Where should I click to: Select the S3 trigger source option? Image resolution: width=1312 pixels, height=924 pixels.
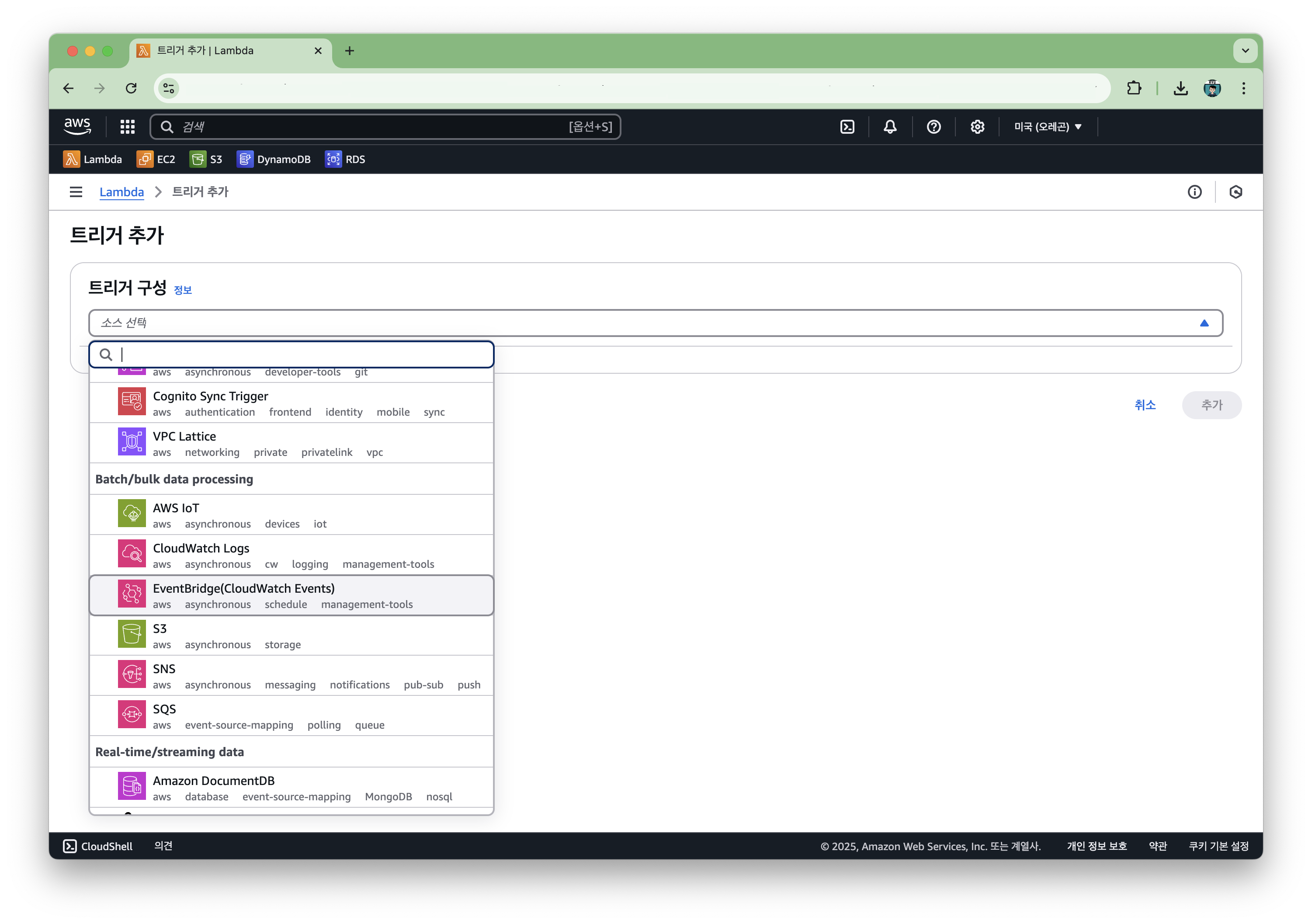click(292, 636)
